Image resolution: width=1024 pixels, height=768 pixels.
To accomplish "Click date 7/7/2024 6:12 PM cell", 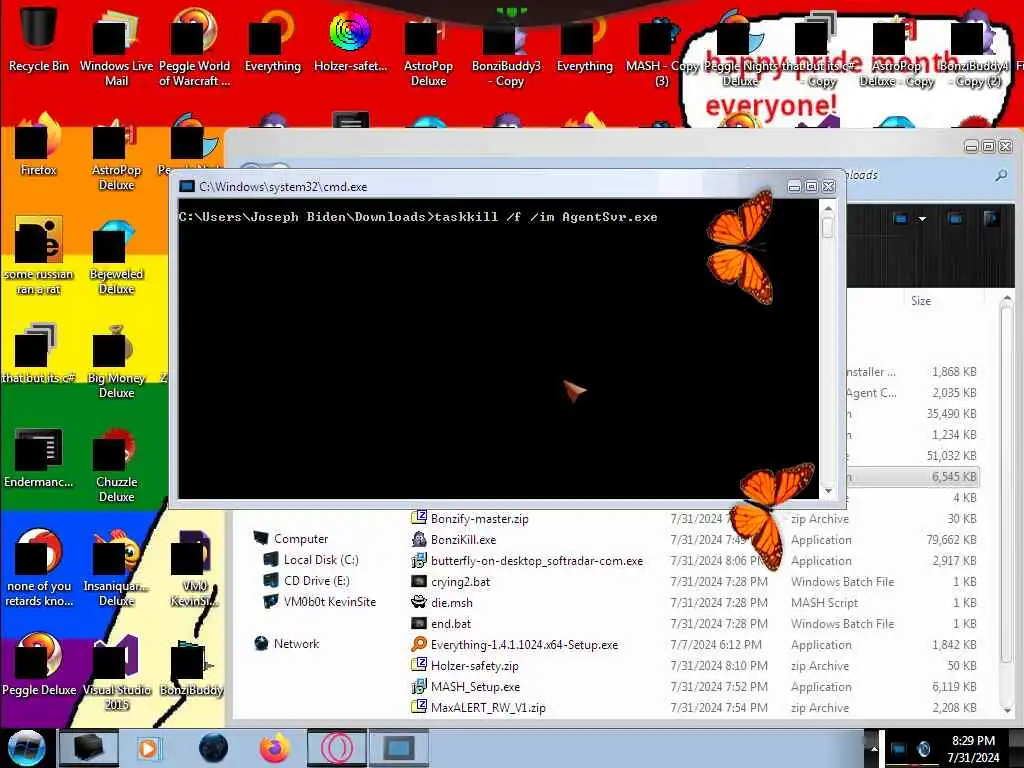I will point(716,645).
